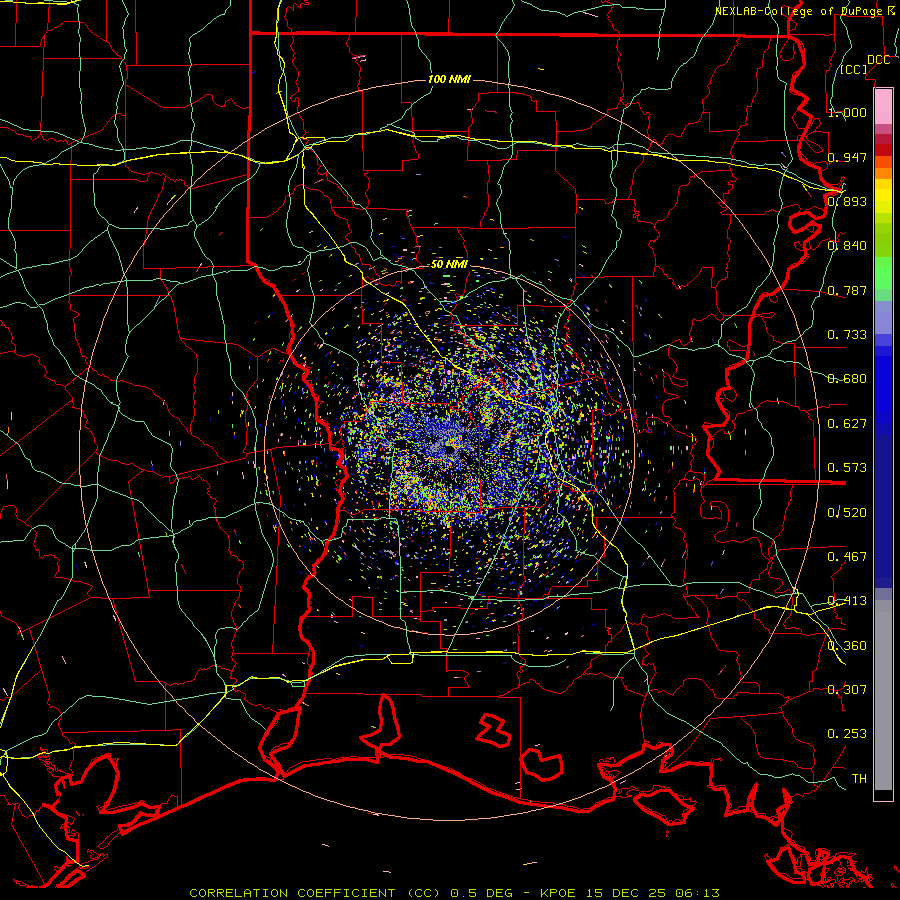Click the KPOE radar site center point
This screenshot has height=900, width=900.
449,449
